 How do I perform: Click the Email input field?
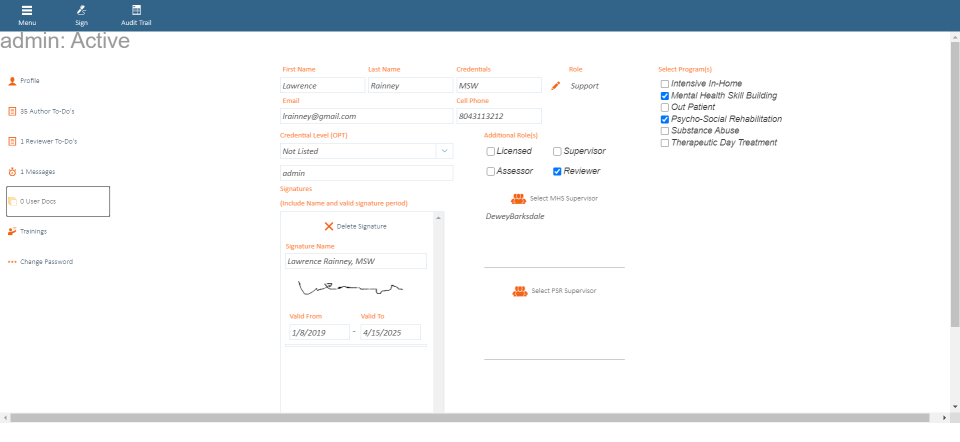pos(366,116)
